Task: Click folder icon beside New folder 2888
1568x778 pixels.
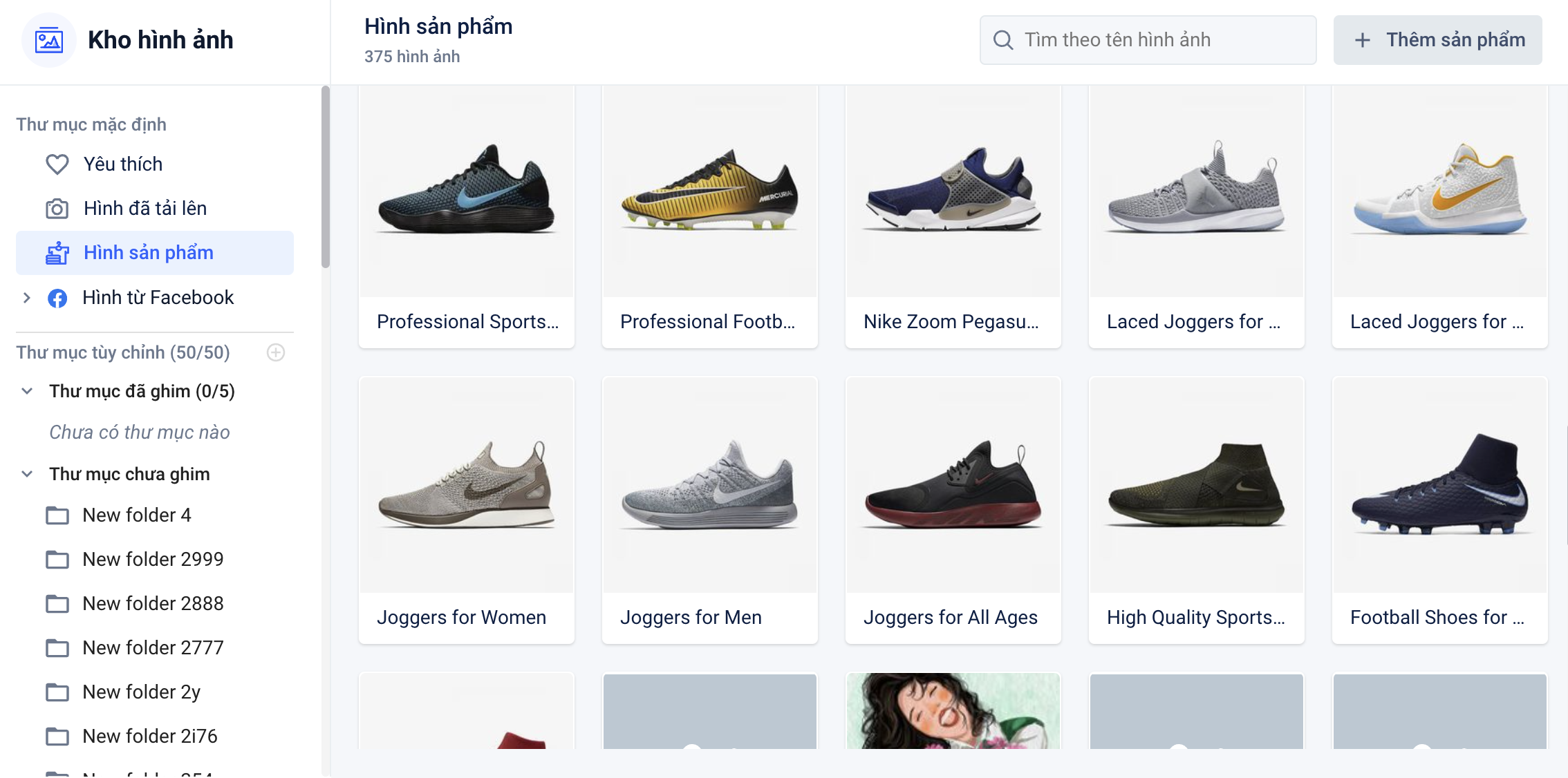Action: click(x=57, y=604)
